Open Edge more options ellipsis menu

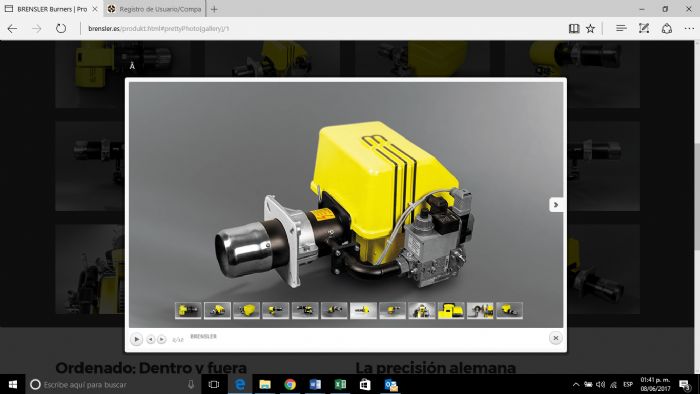(x=689, y=28)
